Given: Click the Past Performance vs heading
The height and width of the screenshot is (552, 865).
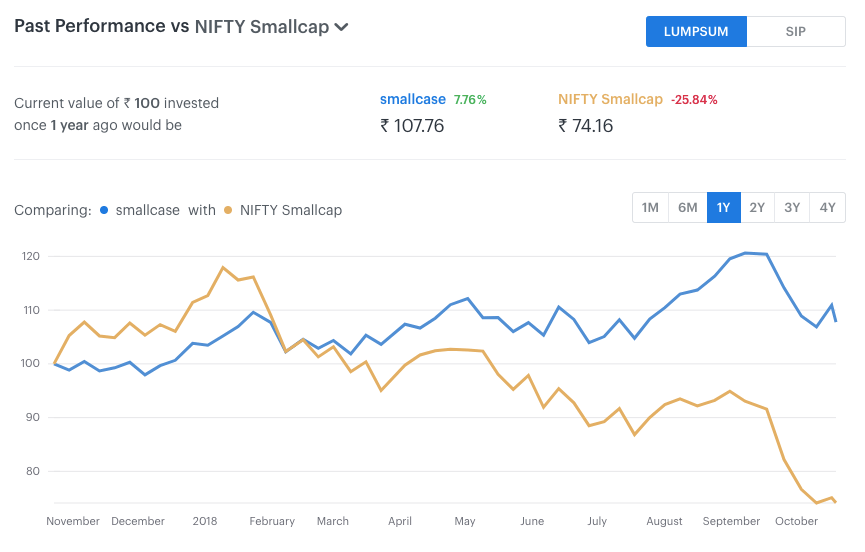Looking at the screenshot, I should tap(102, 26).
